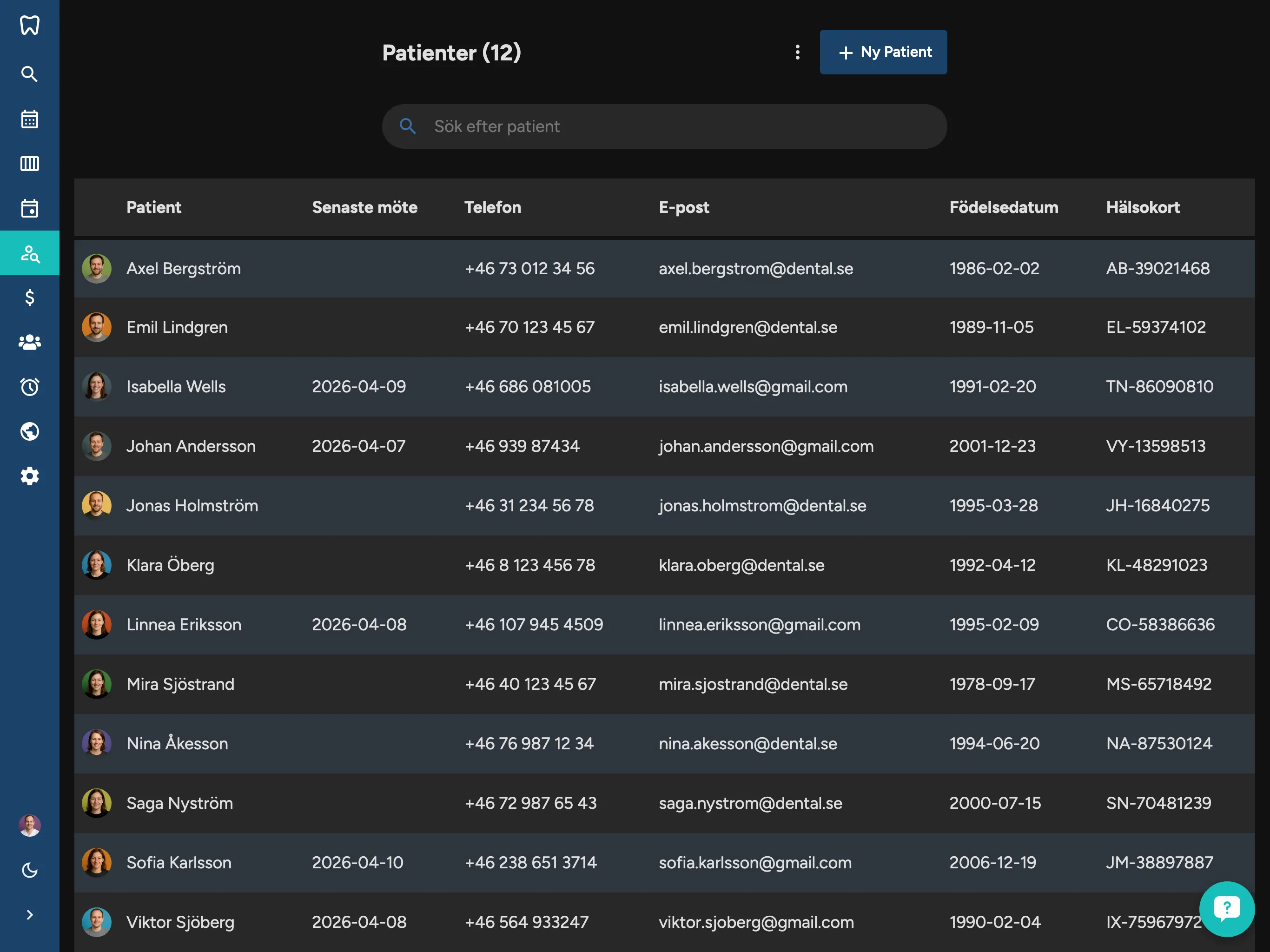Open Isabella Wells patient row

[176, 386]
